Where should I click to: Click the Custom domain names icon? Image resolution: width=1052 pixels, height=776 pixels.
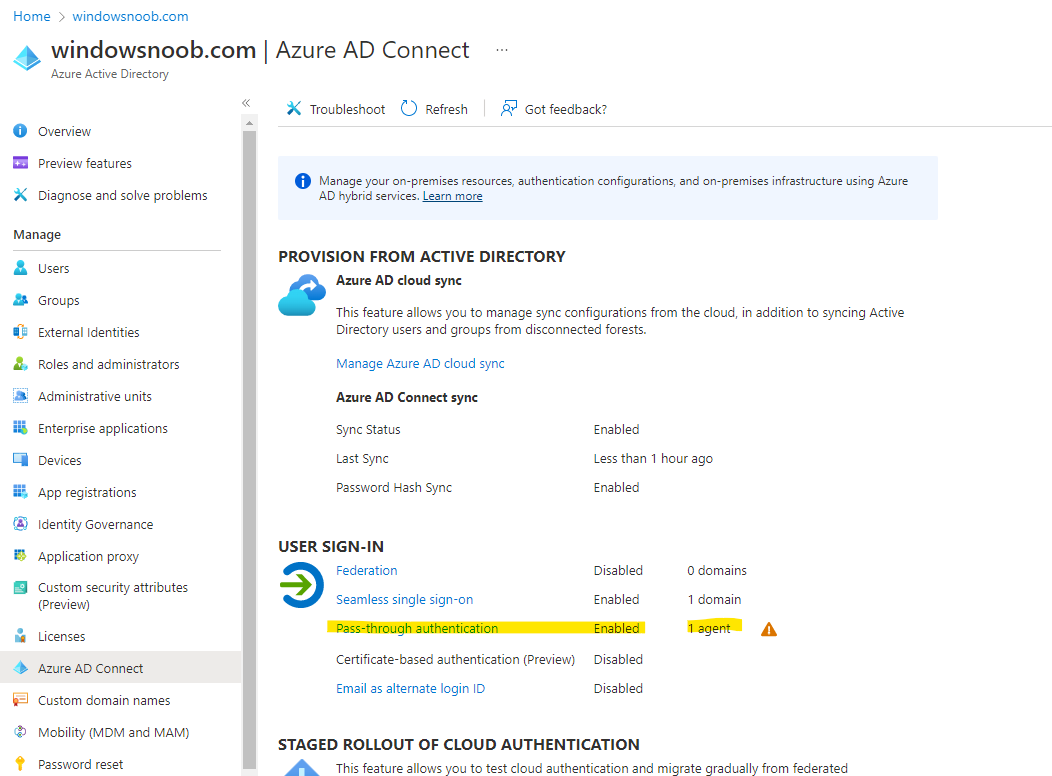pyautogui.click(x=20, y=700)
